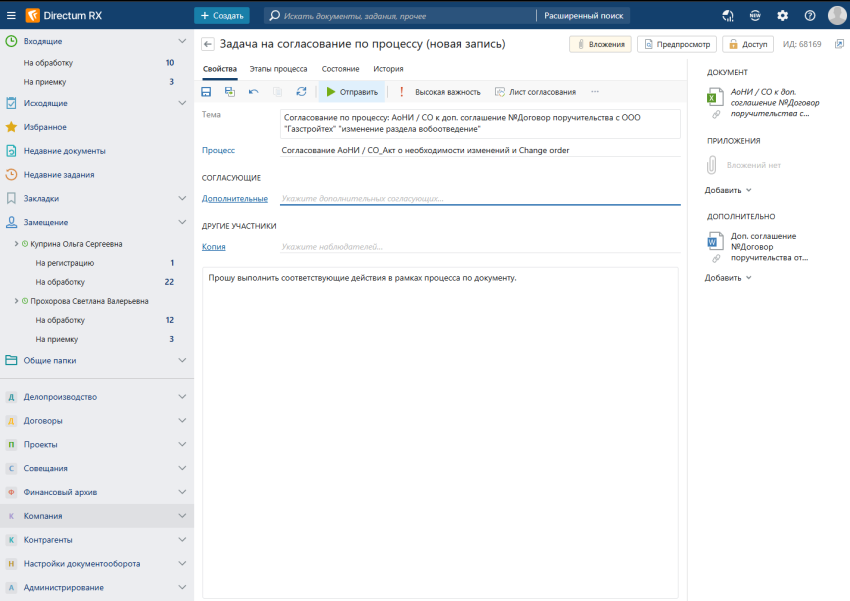
Task: Open settings via the gear icon
Action: [783, 15]
